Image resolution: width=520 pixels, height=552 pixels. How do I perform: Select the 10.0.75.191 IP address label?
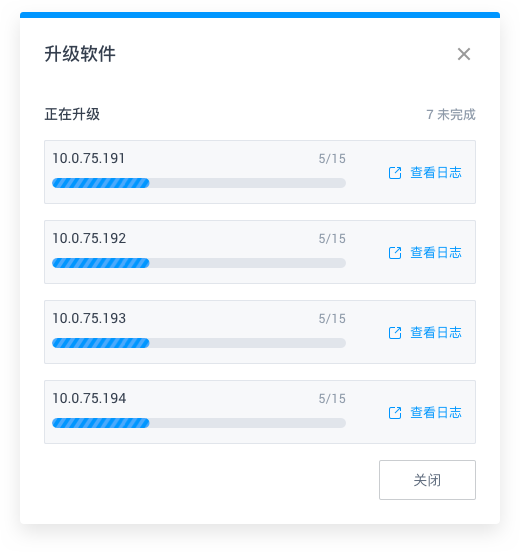pyautogui.click(x=88, y=158)
